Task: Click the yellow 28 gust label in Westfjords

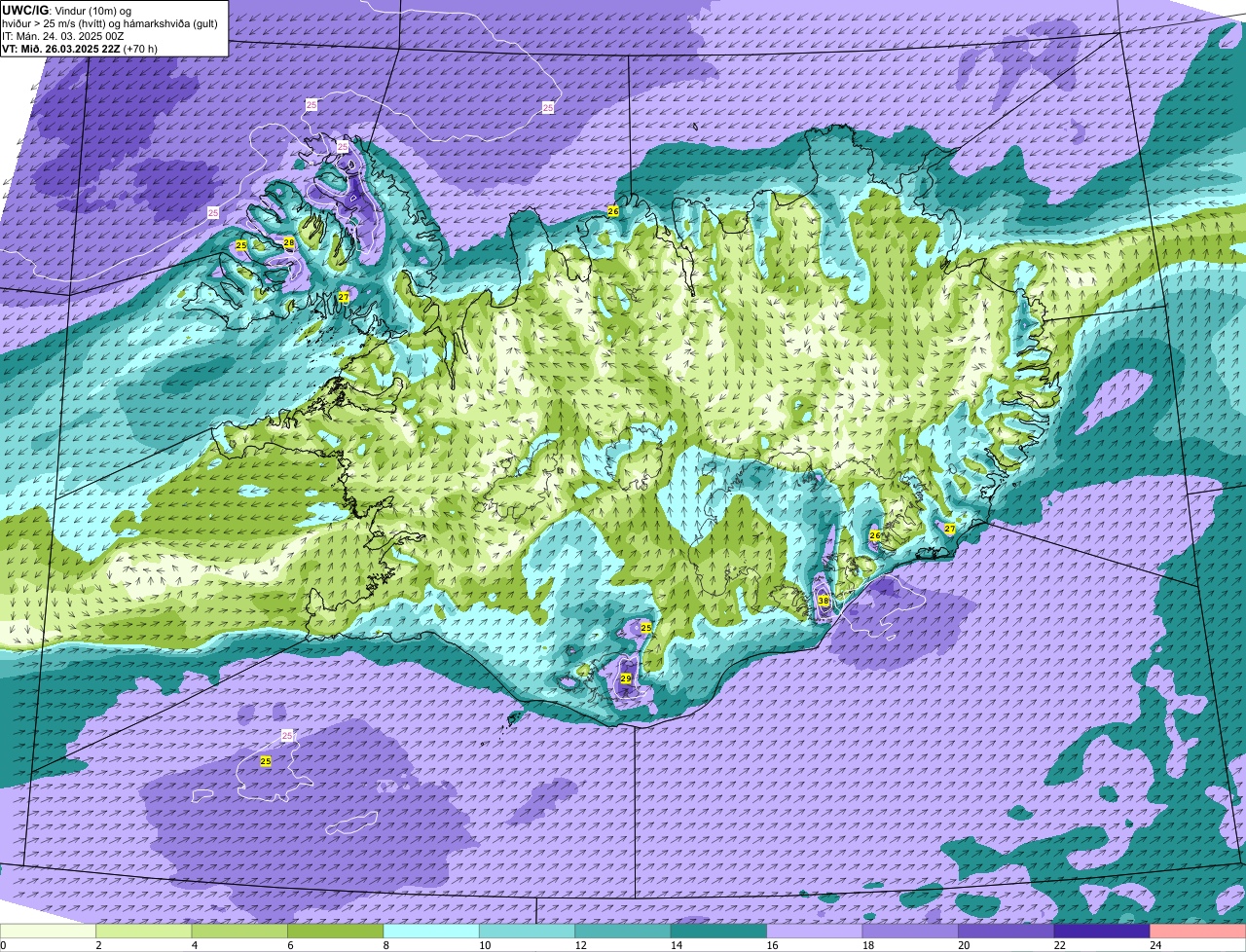Action: click(289, 242)
